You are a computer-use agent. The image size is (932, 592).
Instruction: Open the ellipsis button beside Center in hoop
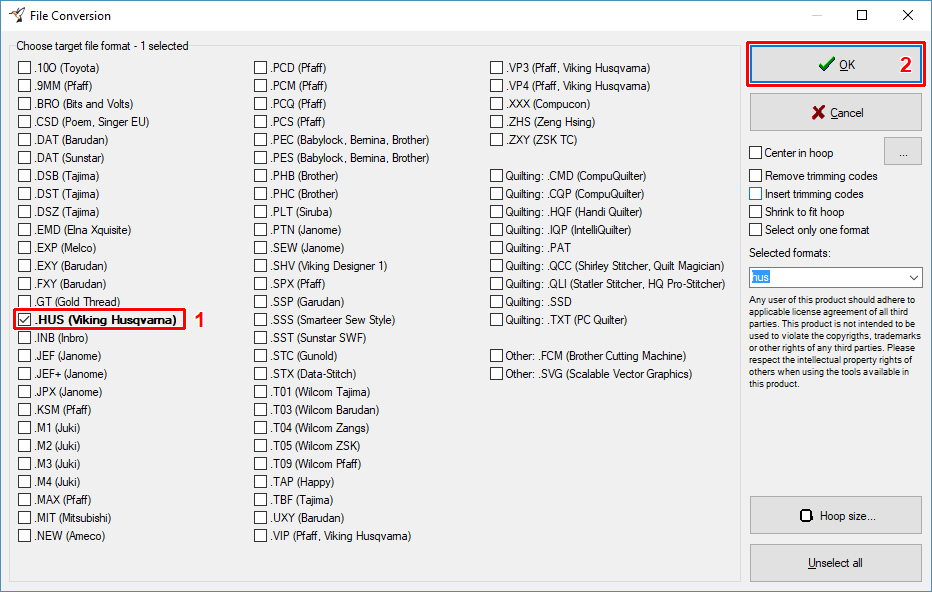pyautogui.click(x=902, y=152)
